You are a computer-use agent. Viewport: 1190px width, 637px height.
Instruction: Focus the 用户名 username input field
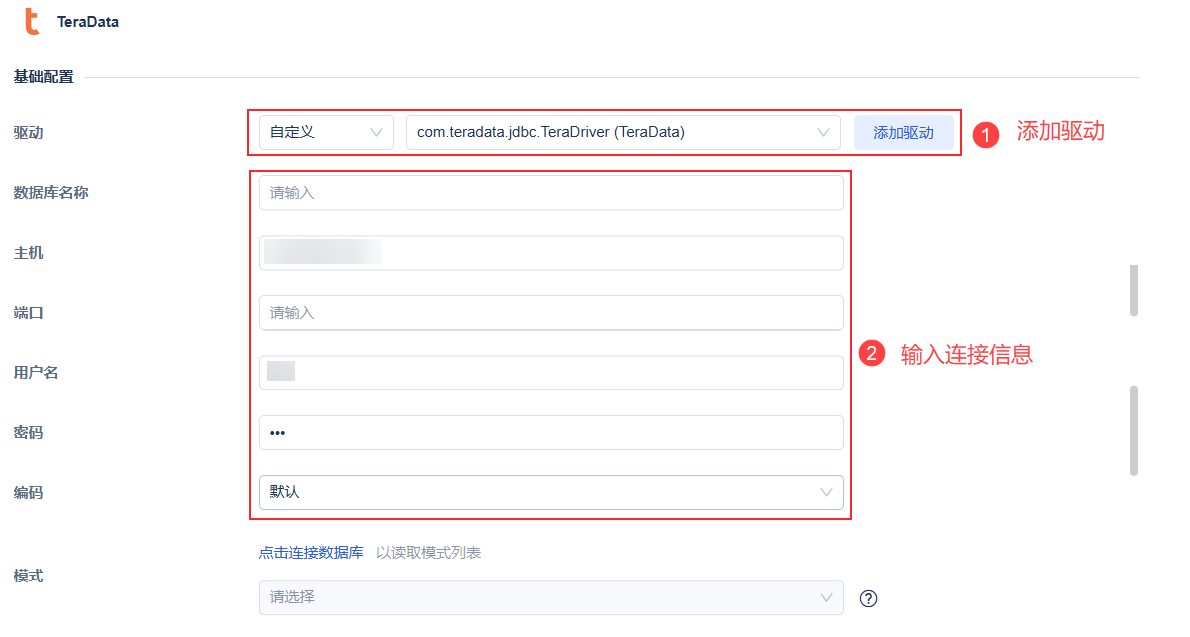(x=551, y=373)
